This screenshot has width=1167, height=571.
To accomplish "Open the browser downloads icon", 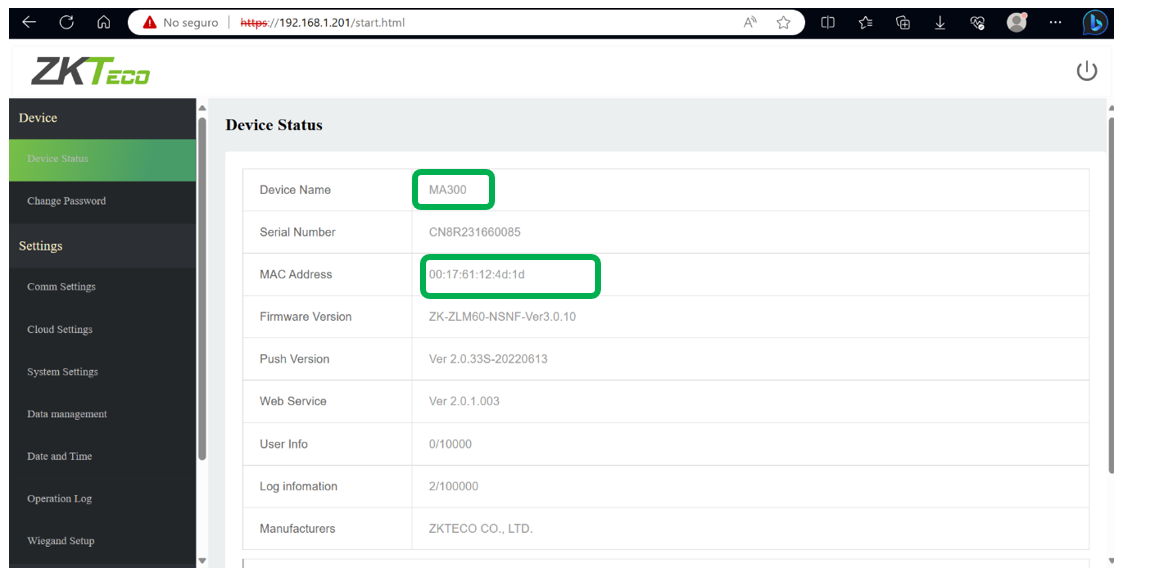I will point(940,22).
